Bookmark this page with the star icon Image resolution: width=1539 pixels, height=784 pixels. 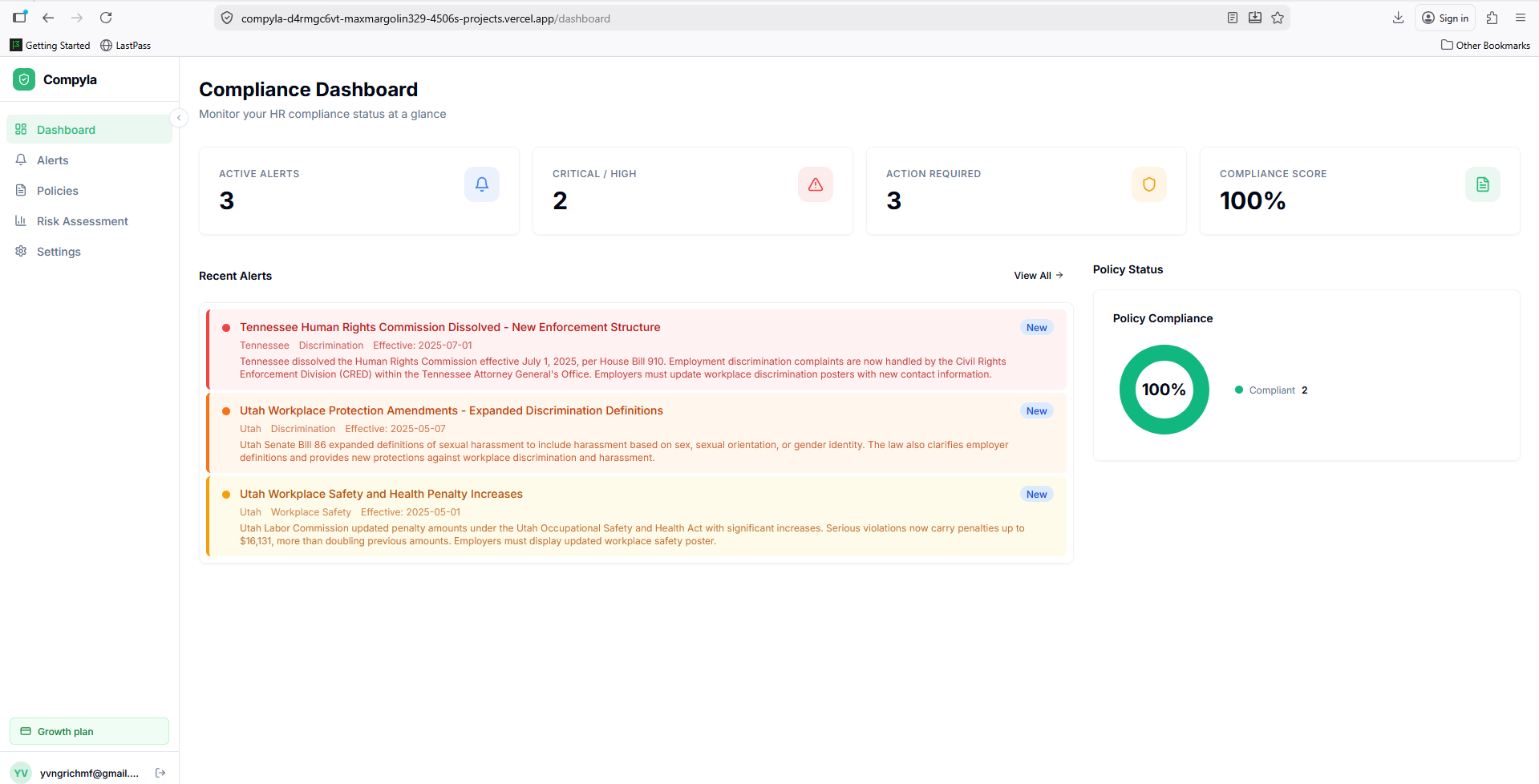tap(1278, 18)
